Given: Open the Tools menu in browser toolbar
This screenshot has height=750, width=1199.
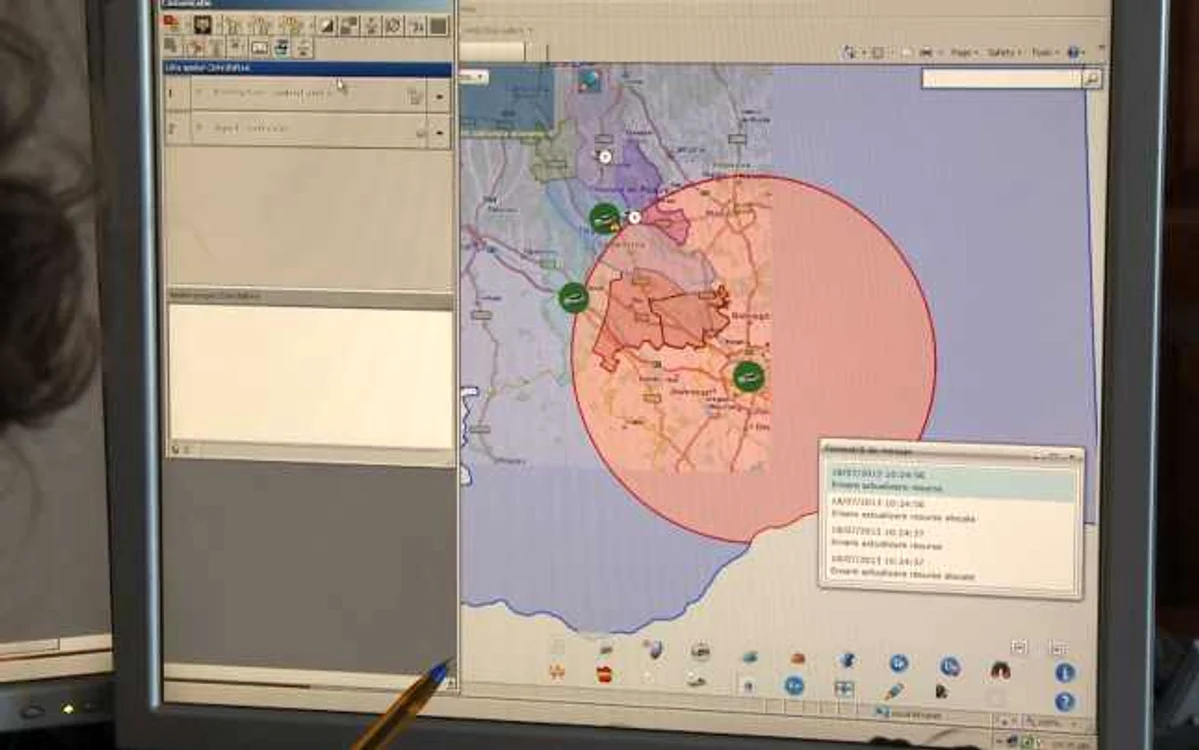Looking at the screenshot, I should click(1044, 53).
